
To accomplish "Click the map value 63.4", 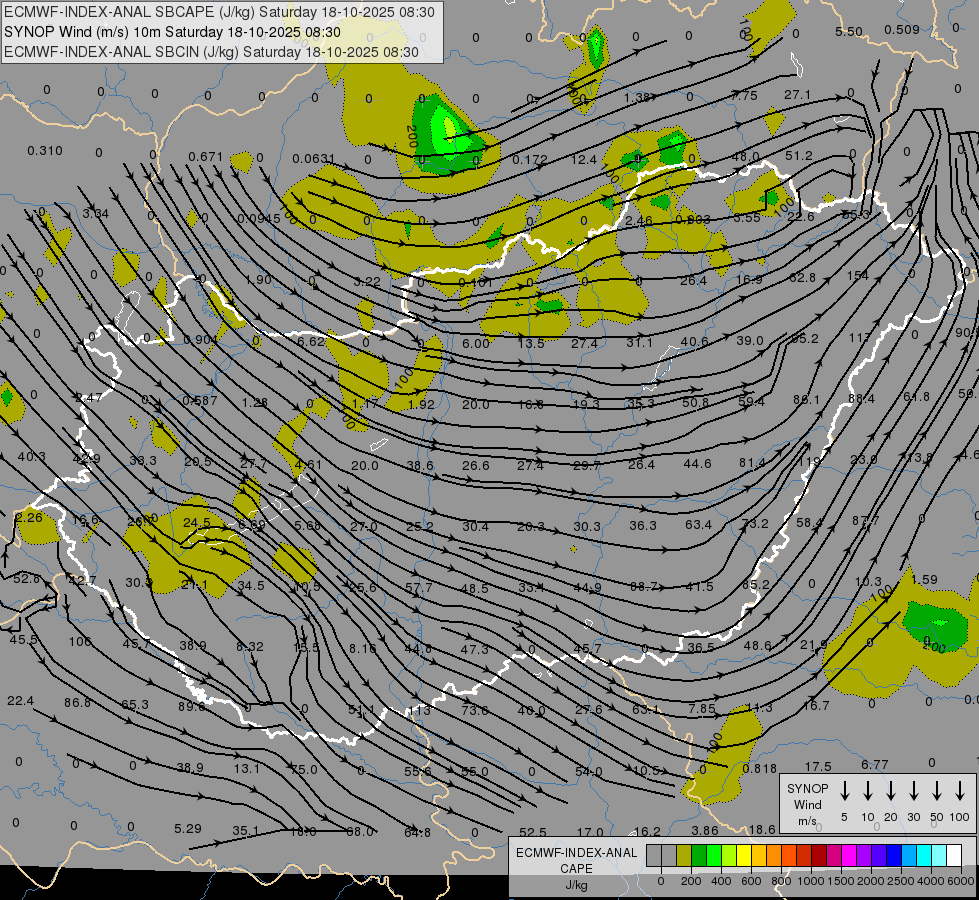I will coord(698,525).
